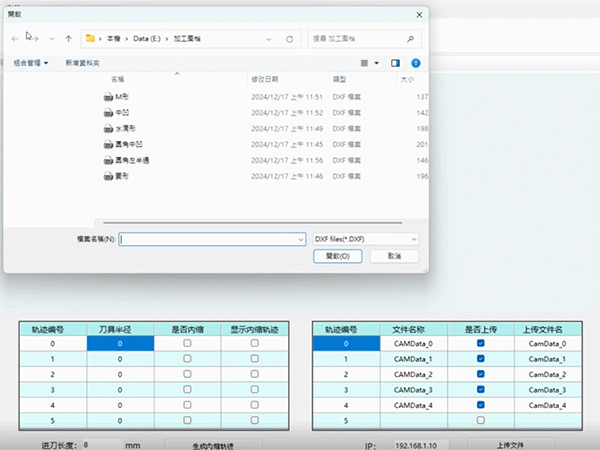Image resolution: width=600 pixels, height=450 pixels.
Task: Expand the address bar history dropdown
Action: pos(272,38)
